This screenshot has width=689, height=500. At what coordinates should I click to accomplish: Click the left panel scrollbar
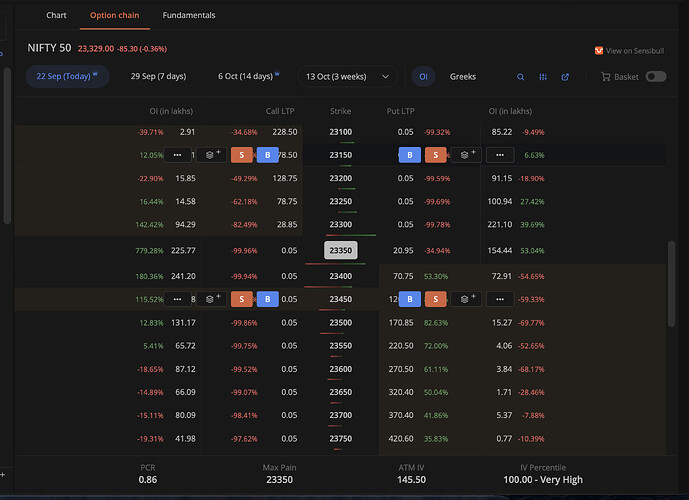tap(7, 145)
